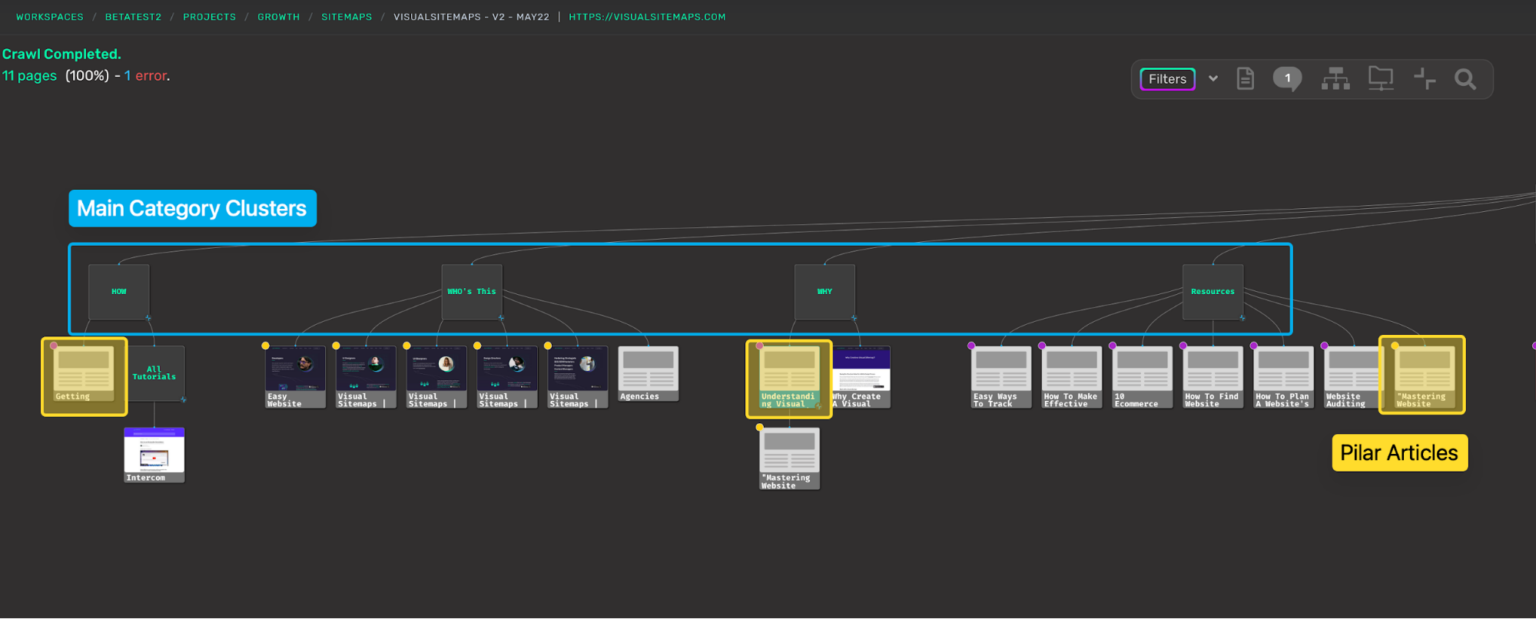Viewport: 1536px width, 619px height.
Task: Open the SITEMAPS breadcrumb item
Action: 346,16
